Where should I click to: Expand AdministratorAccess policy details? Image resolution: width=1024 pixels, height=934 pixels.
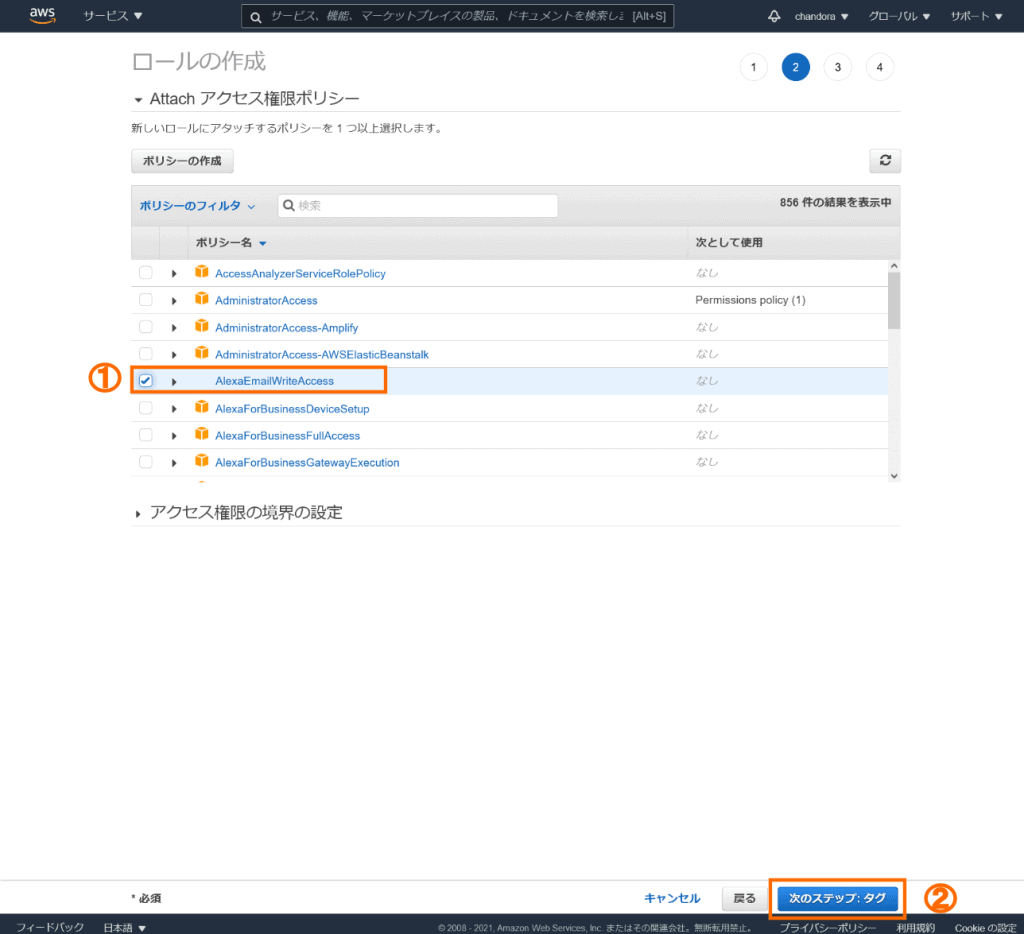(x=174, y=301)
